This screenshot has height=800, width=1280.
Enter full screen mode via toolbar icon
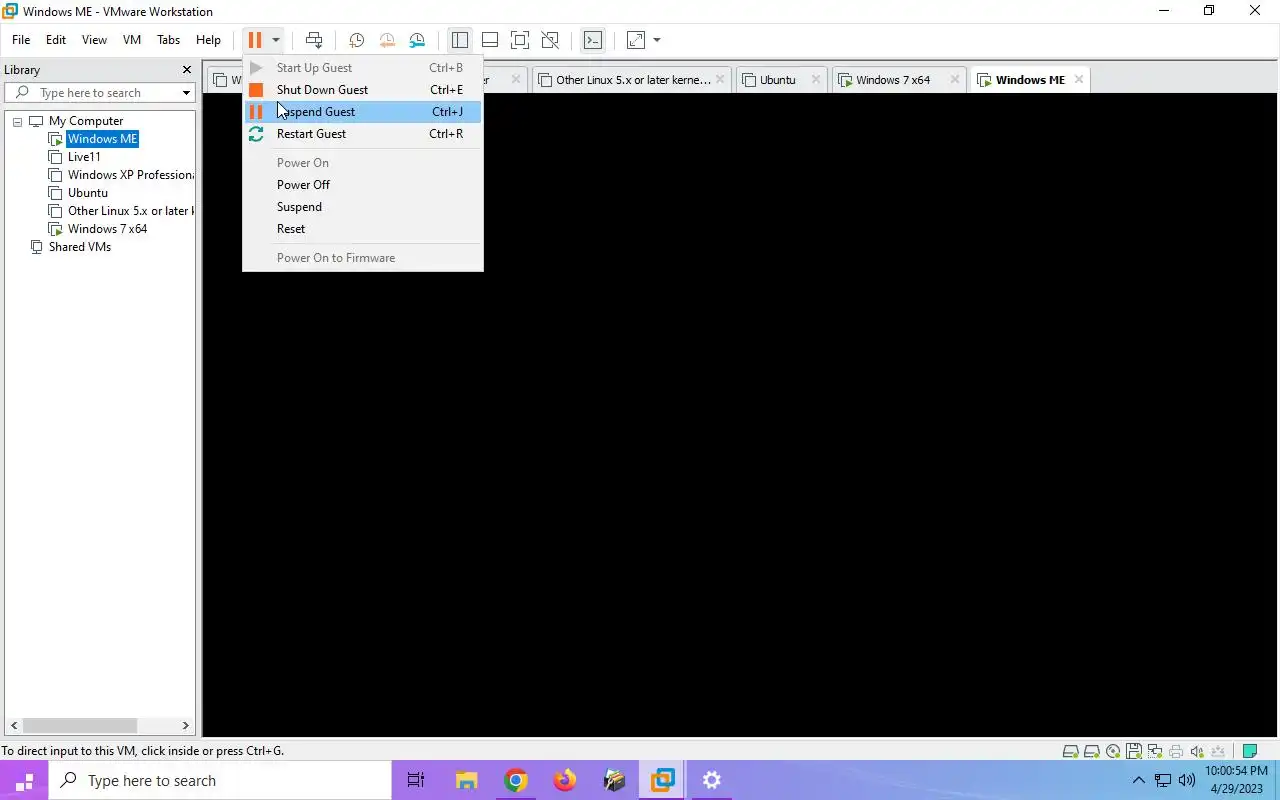[520, 40]
